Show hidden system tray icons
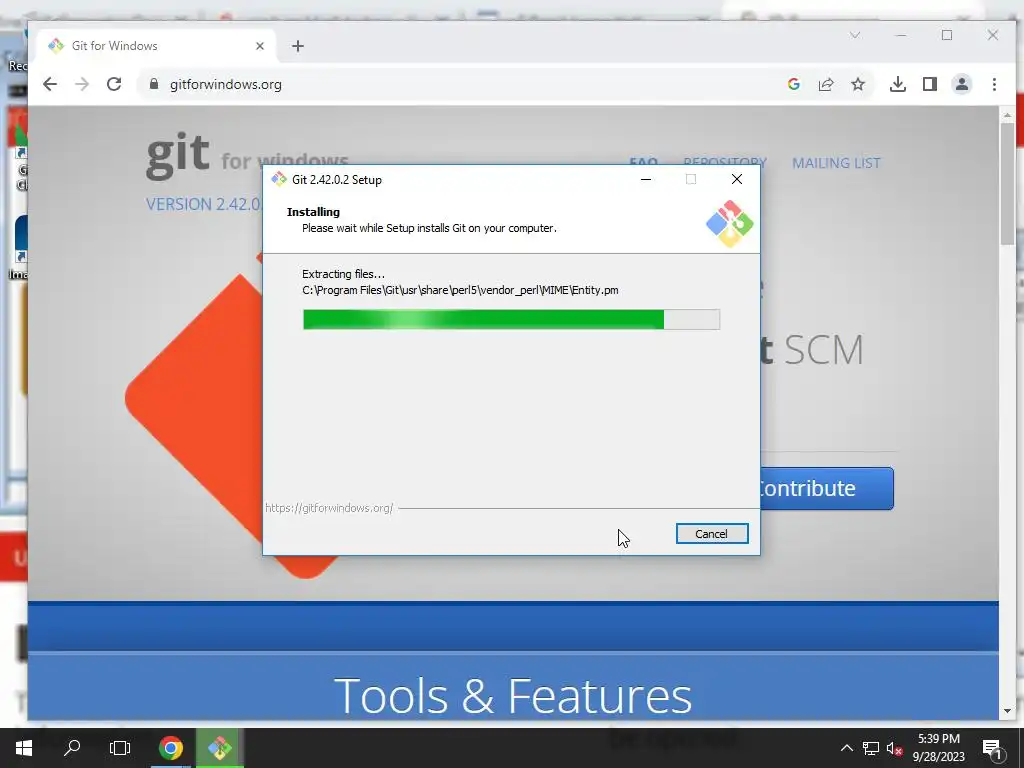The width and height of the screenshot is (1024, 768). click(x=846, y=748)
